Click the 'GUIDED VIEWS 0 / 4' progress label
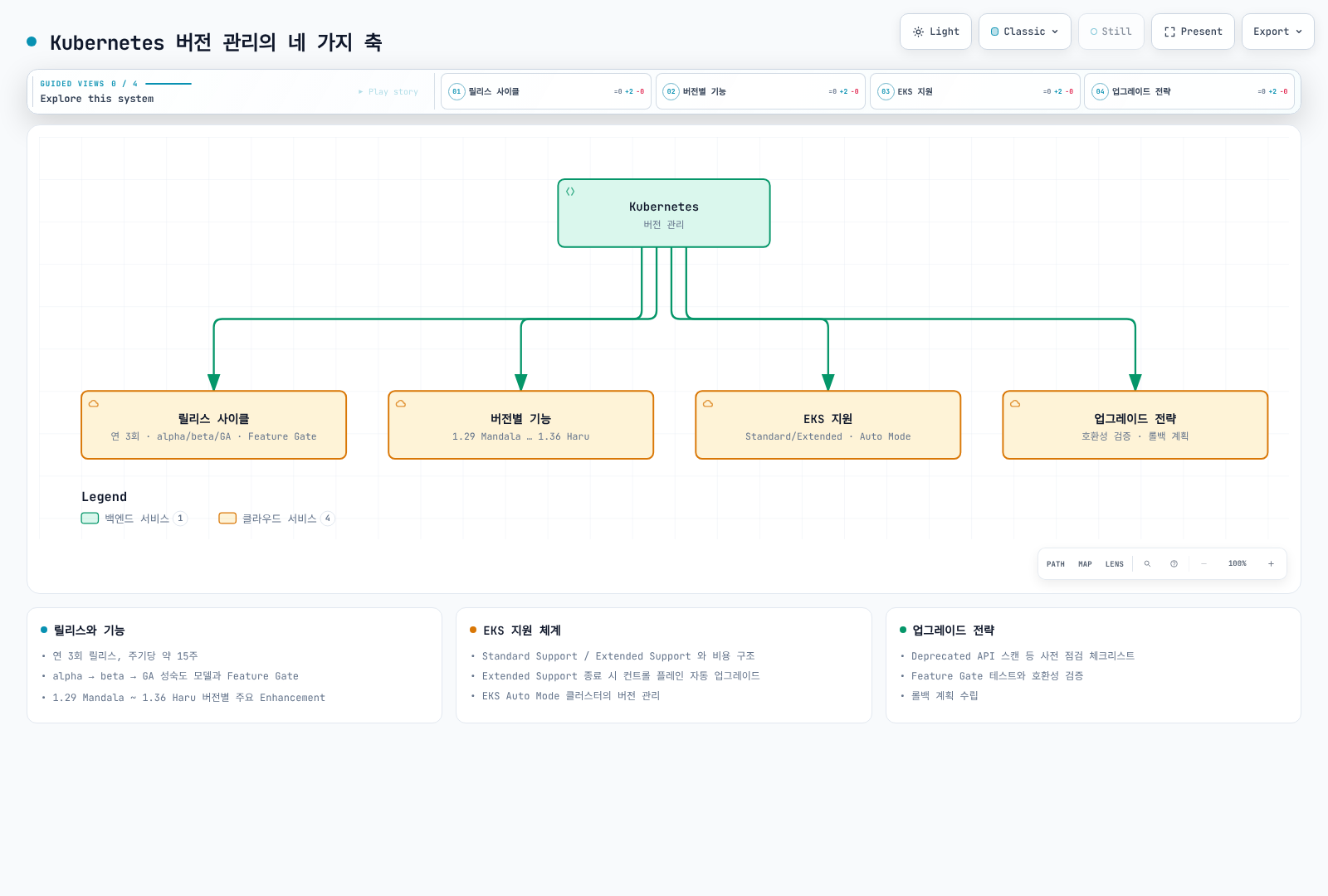Screen dimensions: 1328x896 [89, 84]
